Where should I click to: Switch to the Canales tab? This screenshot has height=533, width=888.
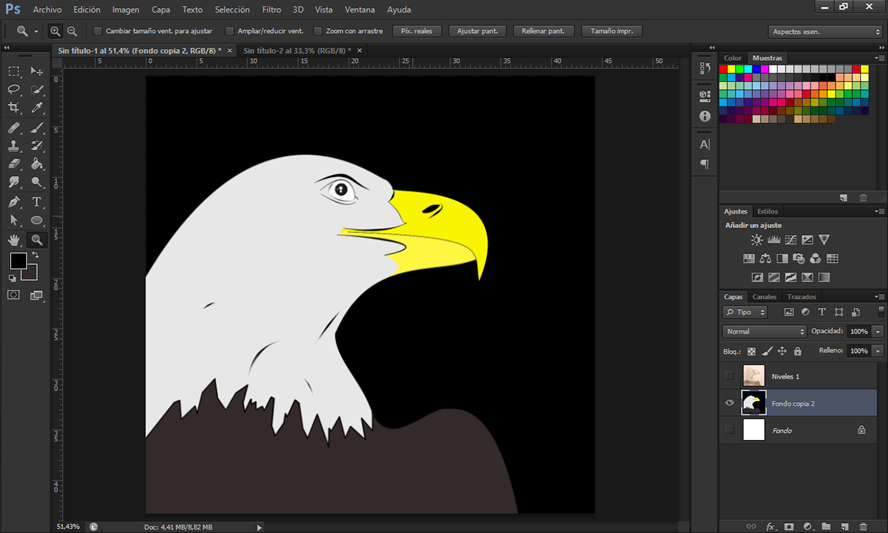coord(764,297)
